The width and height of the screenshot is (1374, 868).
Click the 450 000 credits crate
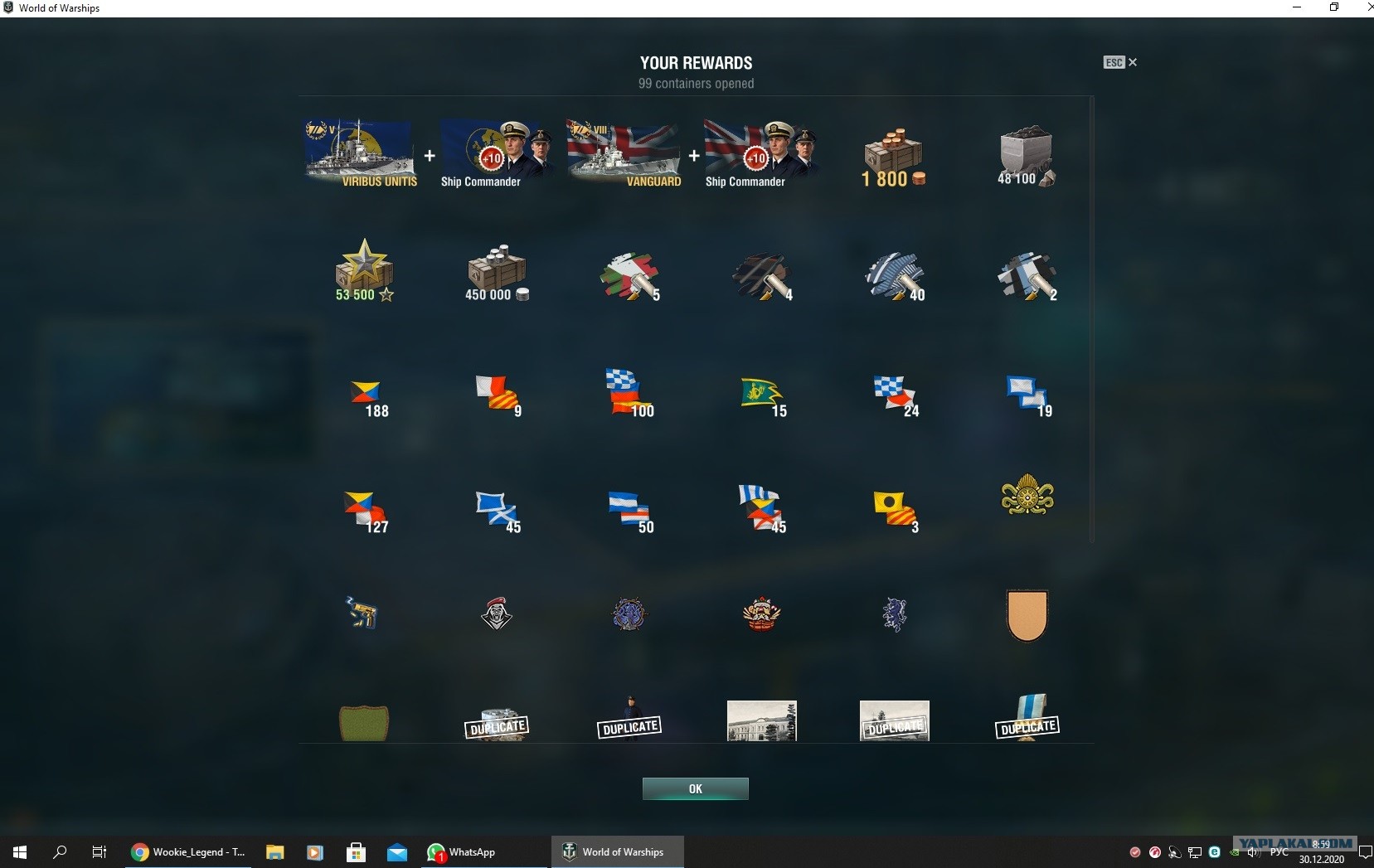pos(497,273)
